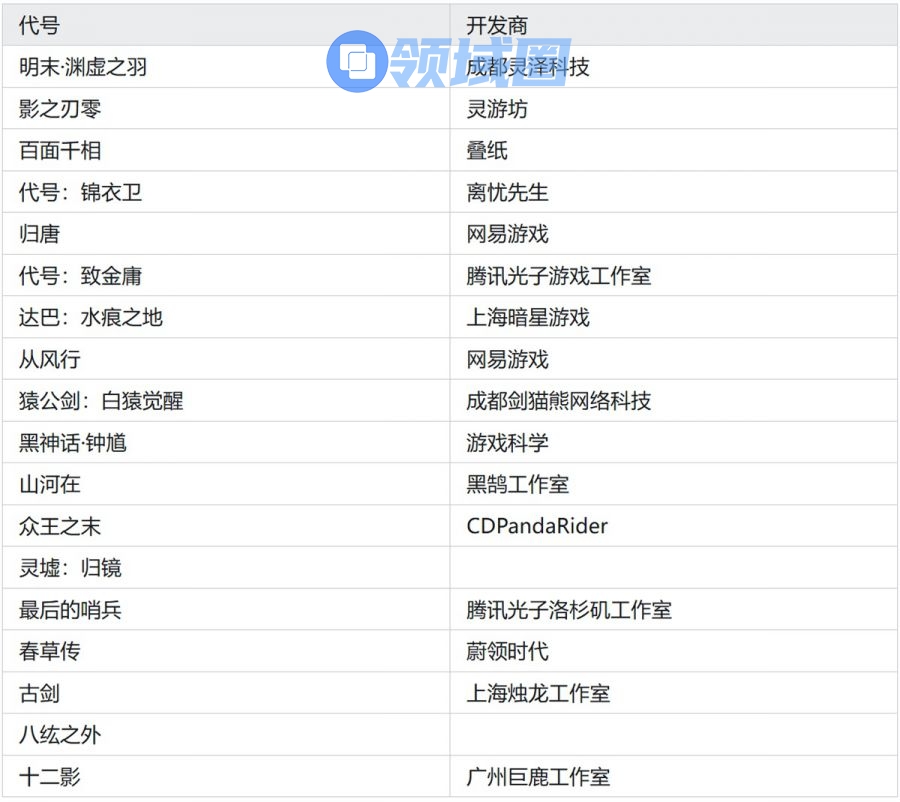Select the 代号 column header
The image size is (900, 802).
(39, 25)
